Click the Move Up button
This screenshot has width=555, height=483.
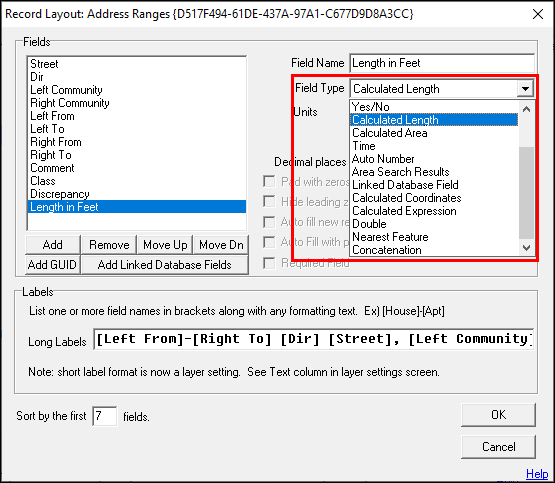tap(165, 245)
